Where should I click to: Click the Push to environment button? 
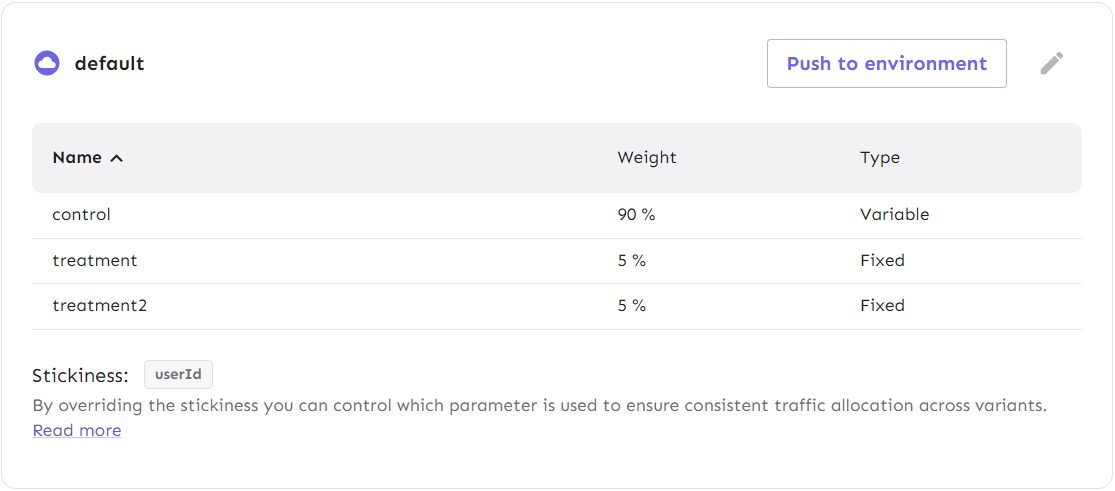pos(887,63)
